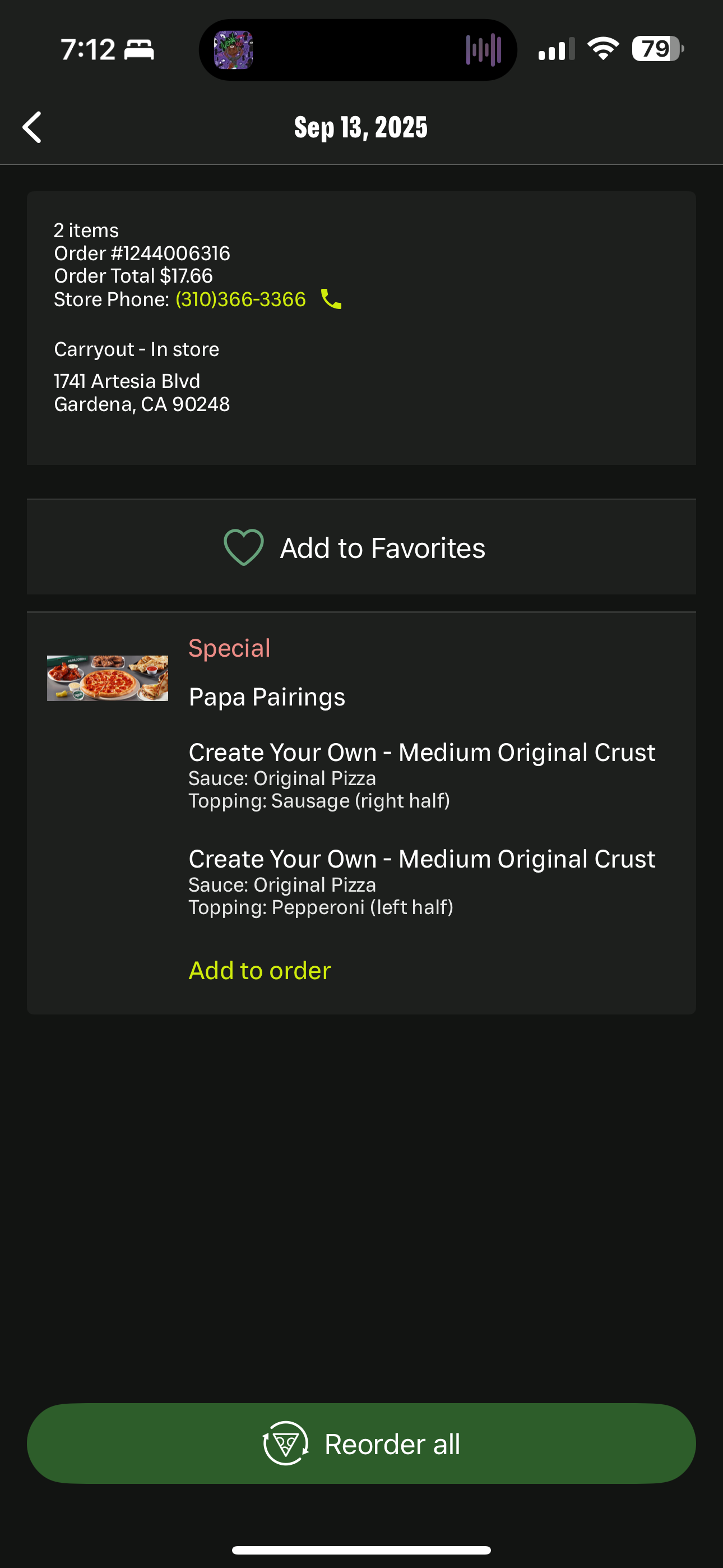Viewport: 723px width, 1568px height.
Task: Tap the sleep focus bed icon
Action: tap(140, 49)
